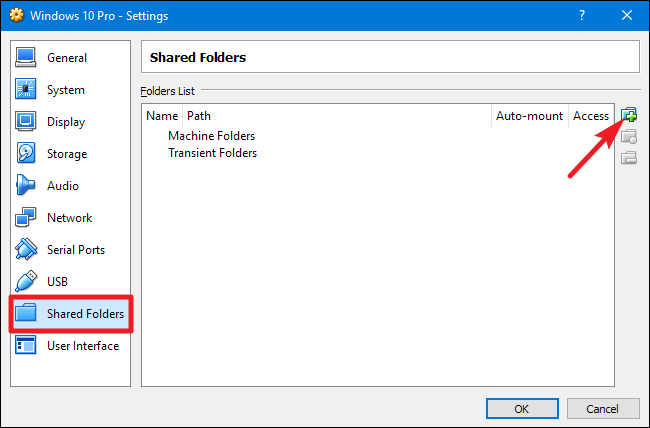Viewport: 650px width, 428px height.
Task: Switch to the User Interface category
Action: pyautogui.click(x=82, y=346)
